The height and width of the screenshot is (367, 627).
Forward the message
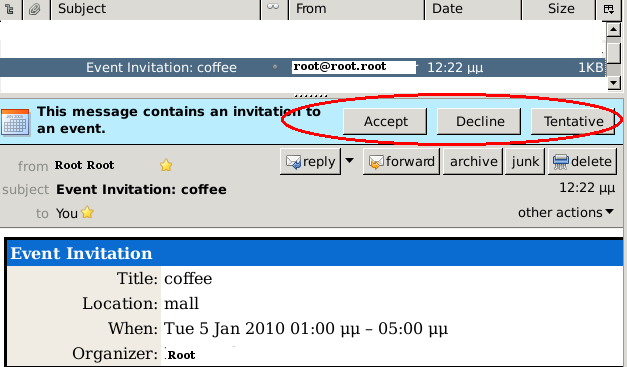coord(401,162)
